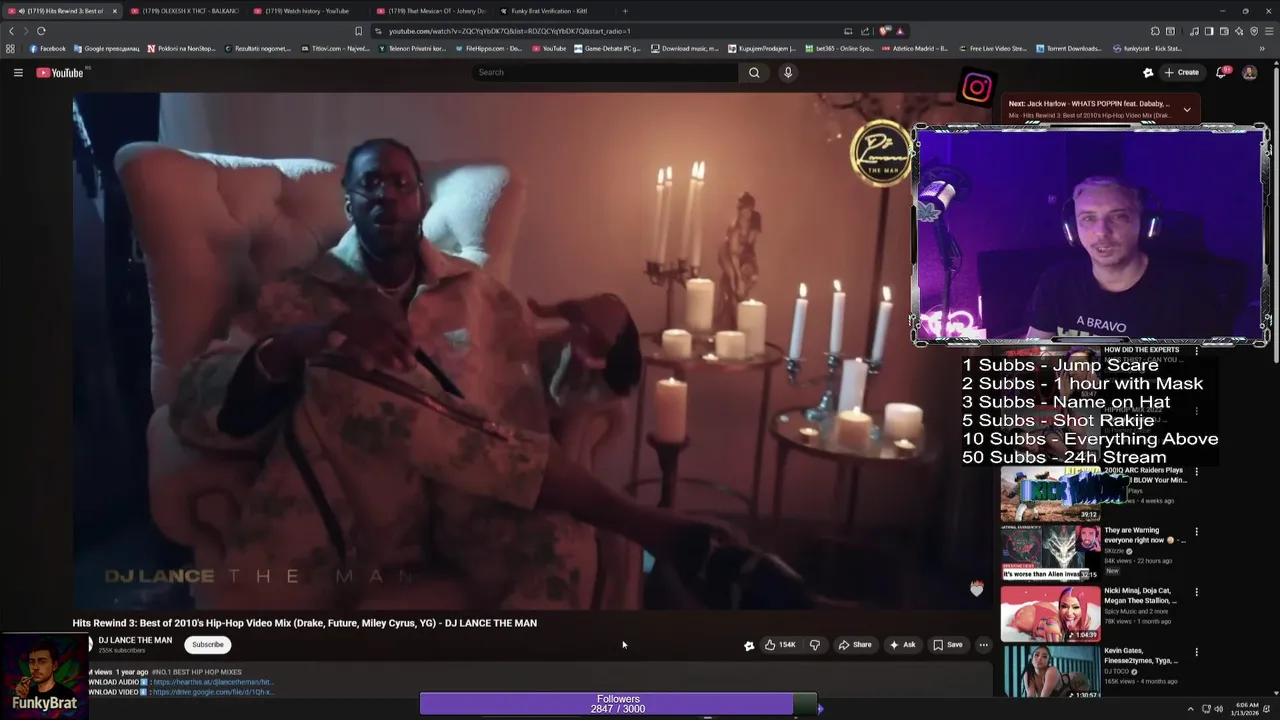Open the They are Warning video thumbnail
The height and width of the screenshot is (720, 1280).
[1050, 553]
